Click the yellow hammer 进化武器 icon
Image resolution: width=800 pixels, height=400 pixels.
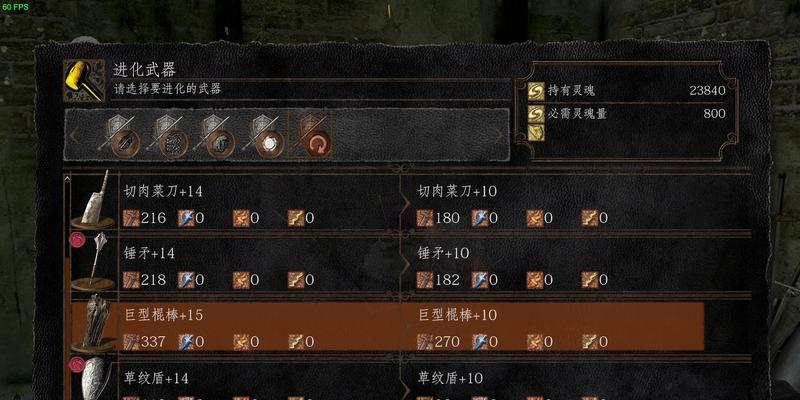tap(84, 80)
